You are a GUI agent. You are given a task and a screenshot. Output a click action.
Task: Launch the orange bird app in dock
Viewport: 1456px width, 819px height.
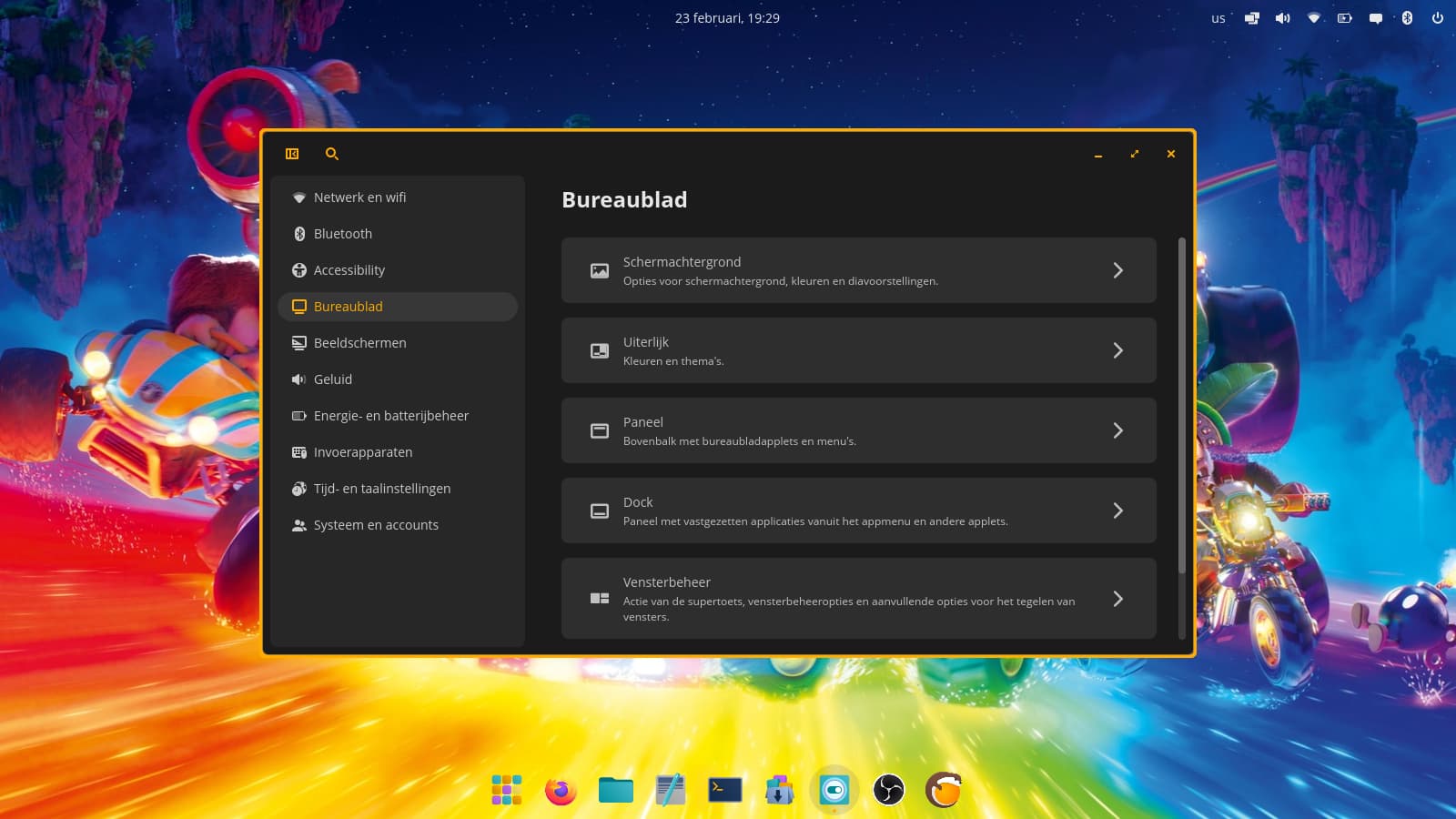point(944,790)
